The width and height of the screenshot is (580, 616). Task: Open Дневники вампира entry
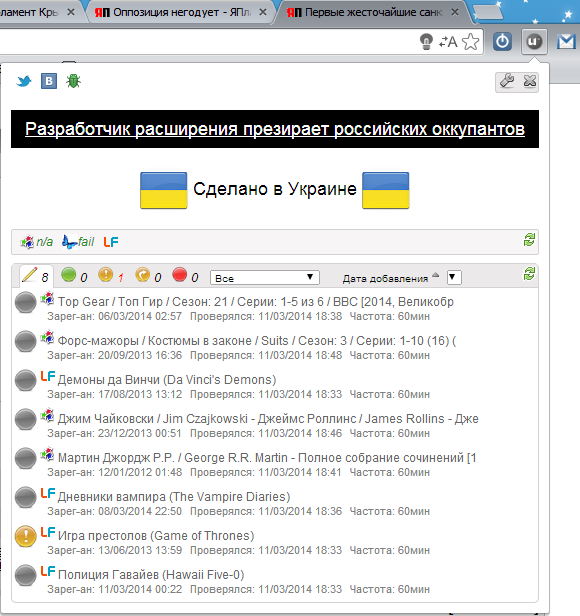(x=174, y=497)
